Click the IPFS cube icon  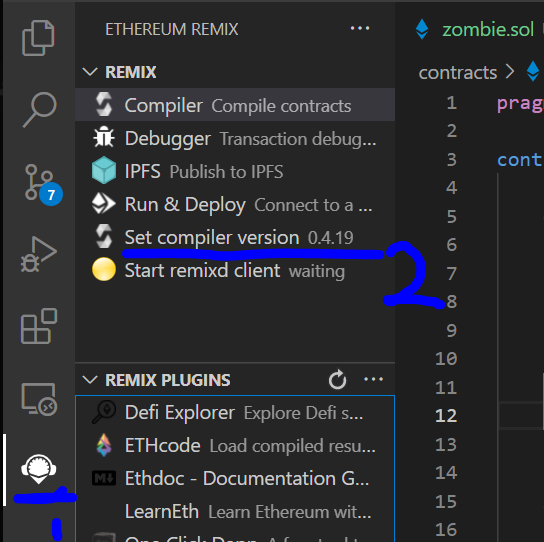[x=104, y=170]
